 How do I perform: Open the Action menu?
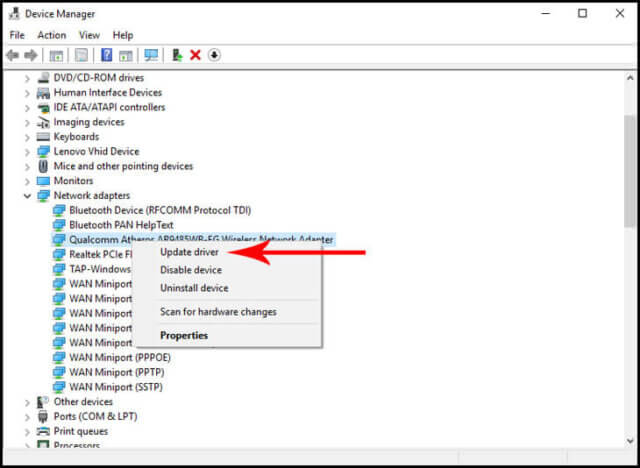[52, 35]
